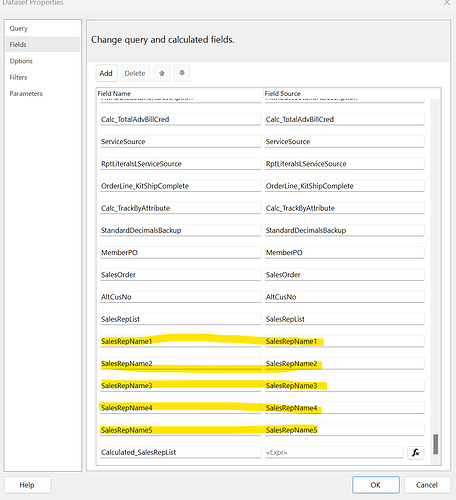Click OrderLine_KitShipComplete field source

(x=345, y=186)
